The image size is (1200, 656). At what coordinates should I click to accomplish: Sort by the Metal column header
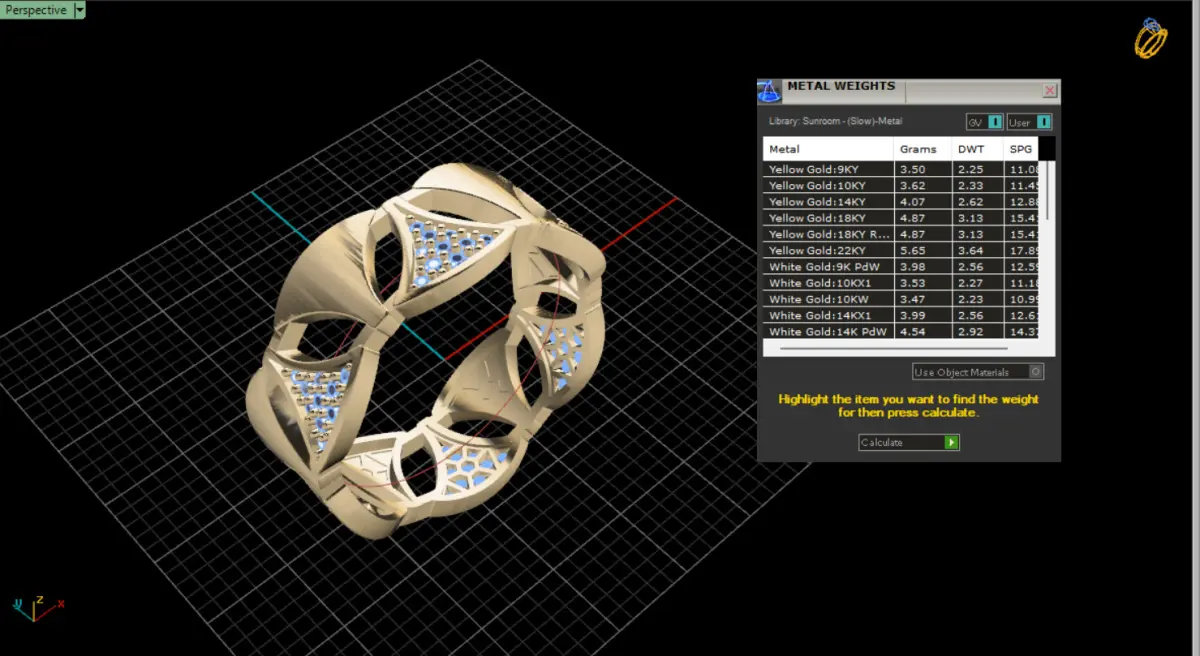pos(828,149)
